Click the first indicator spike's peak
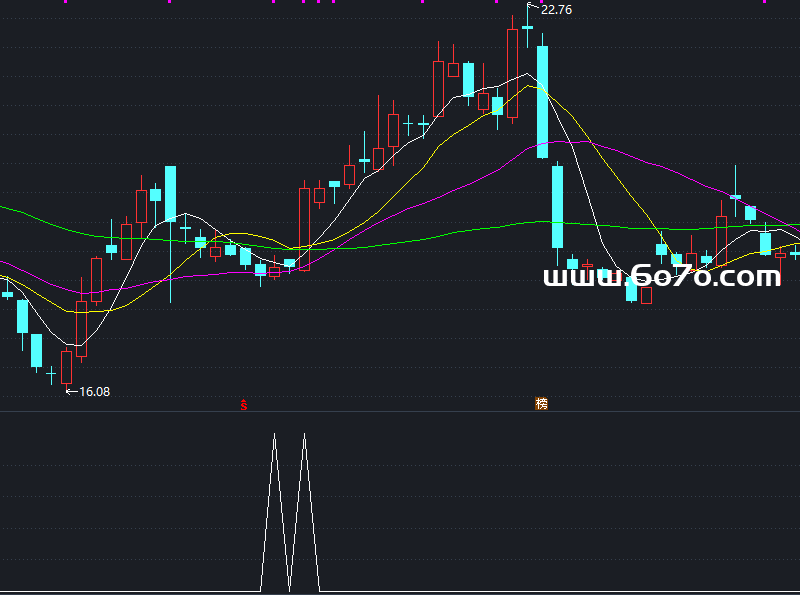This screenshot has width=800, height=595. tap(274, 435)
